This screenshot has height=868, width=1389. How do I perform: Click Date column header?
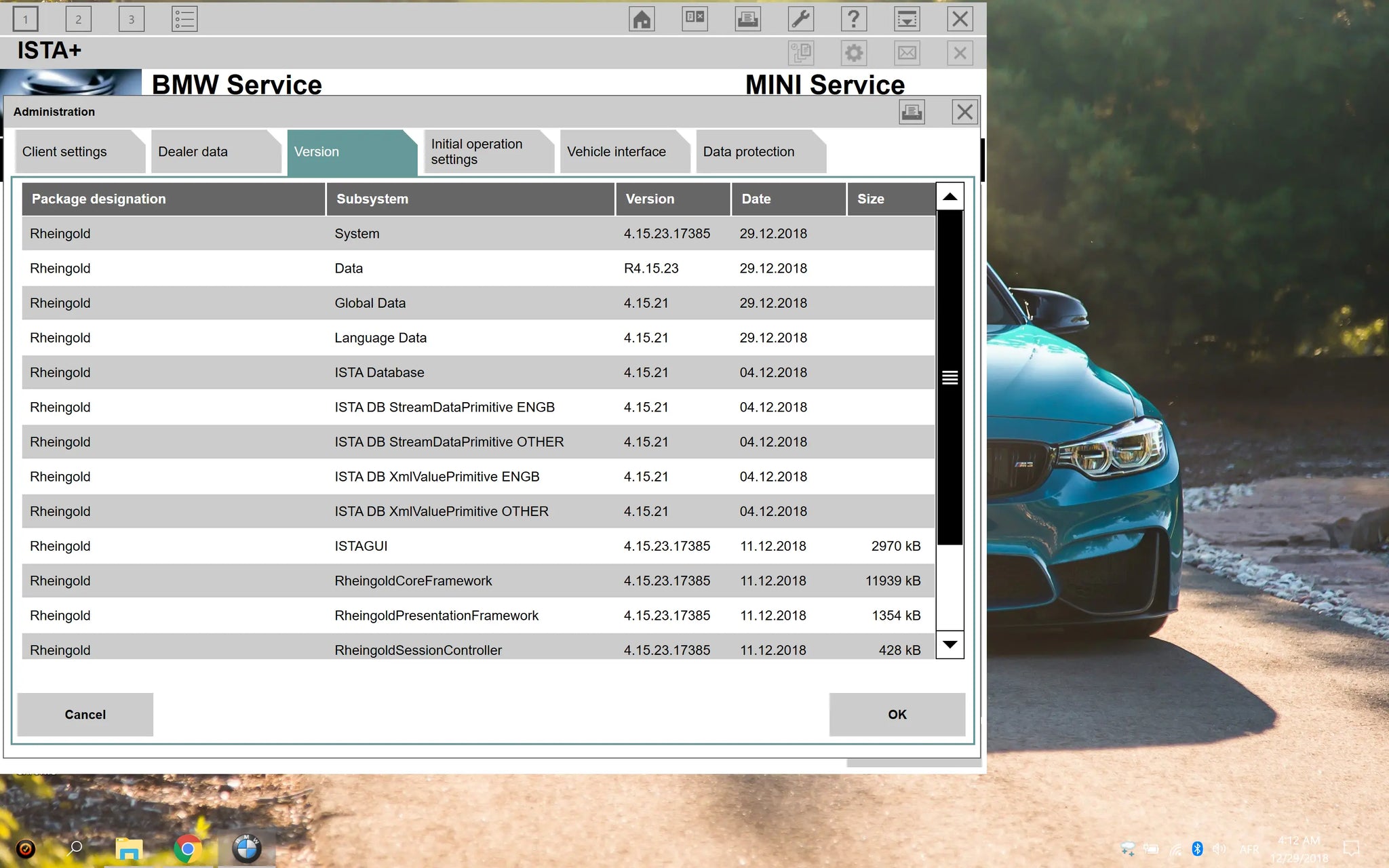[x=789, y=199]
